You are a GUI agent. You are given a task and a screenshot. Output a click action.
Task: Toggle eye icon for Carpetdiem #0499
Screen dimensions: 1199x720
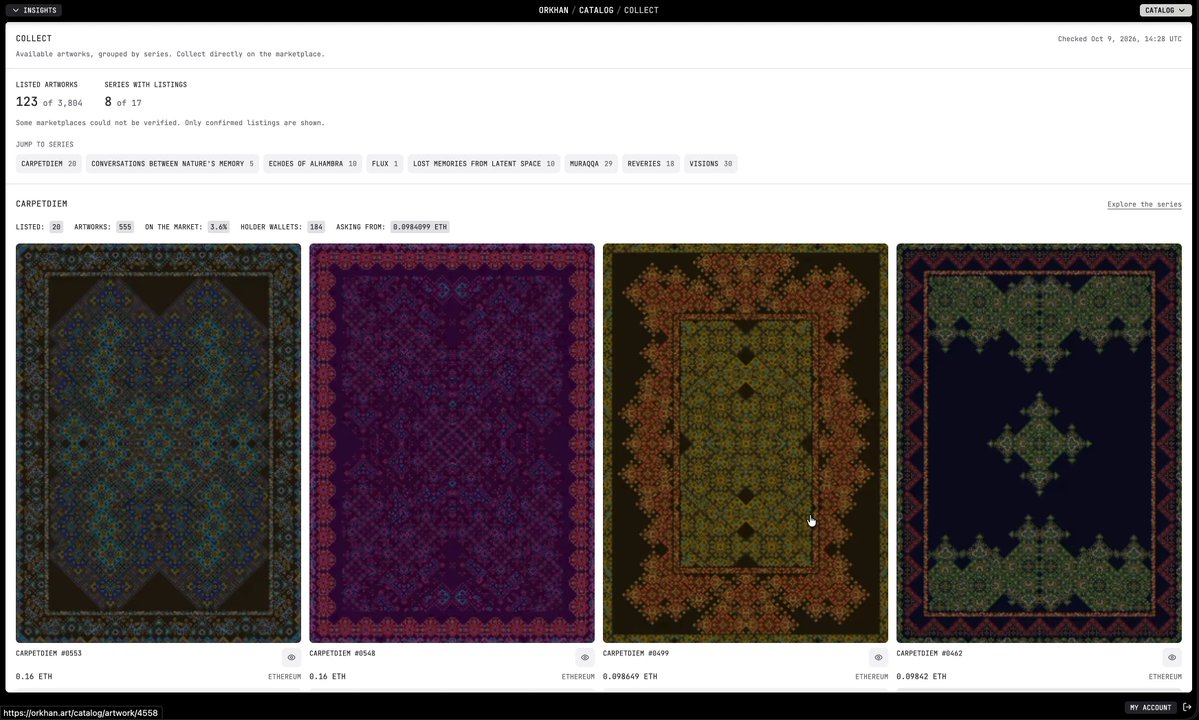879,657
